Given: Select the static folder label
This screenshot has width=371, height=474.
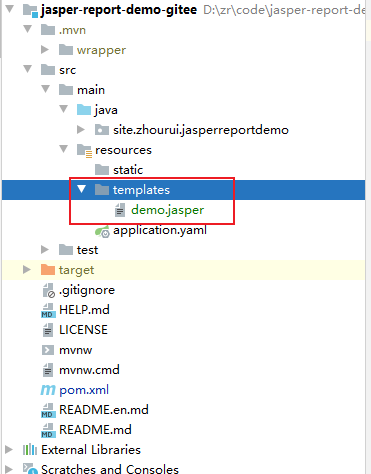Looking at the screenshot, I should (x=128, y=170).
